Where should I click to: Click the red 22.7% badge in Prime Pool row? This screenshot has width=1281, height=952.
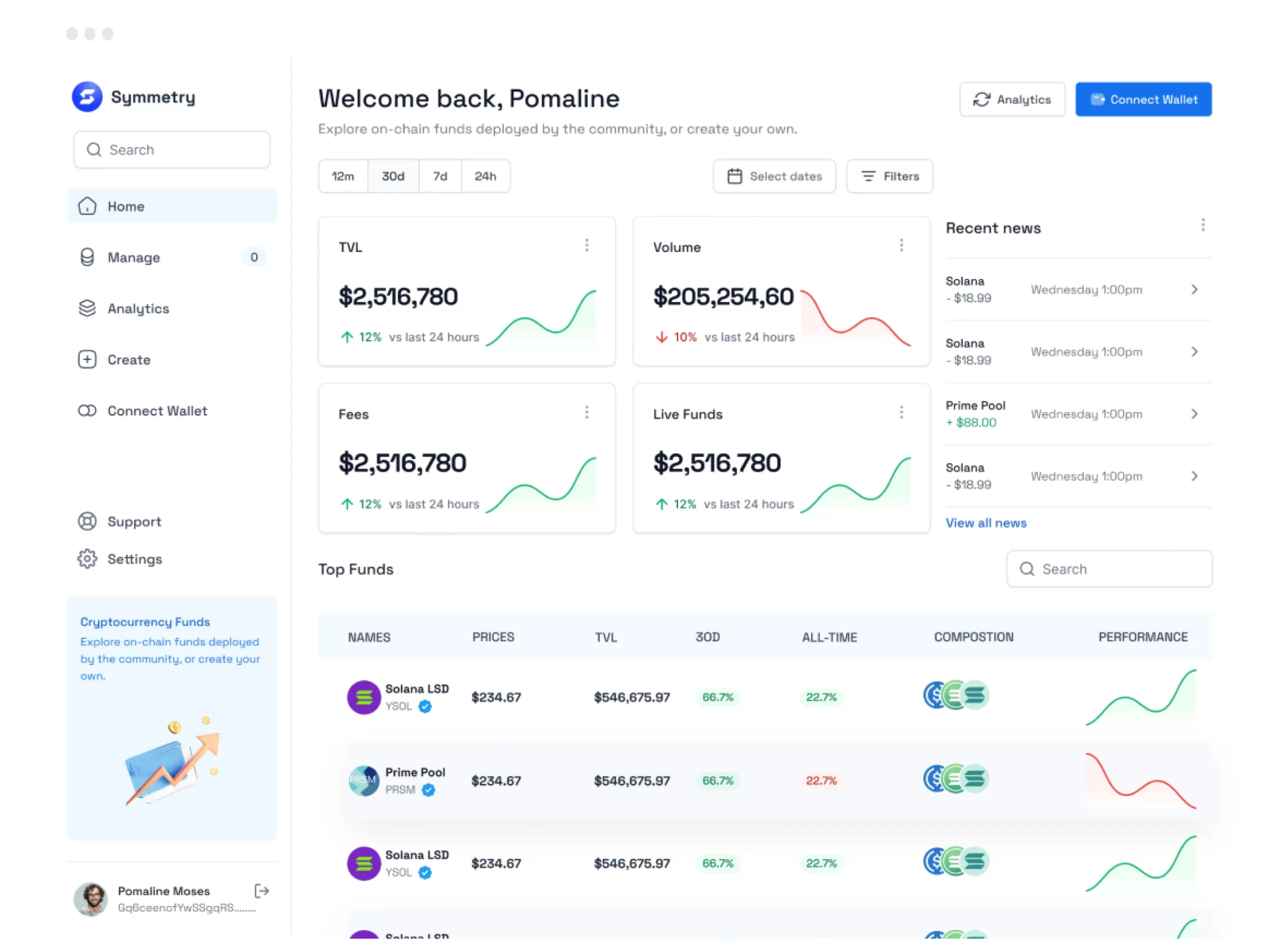click(821, 781)
